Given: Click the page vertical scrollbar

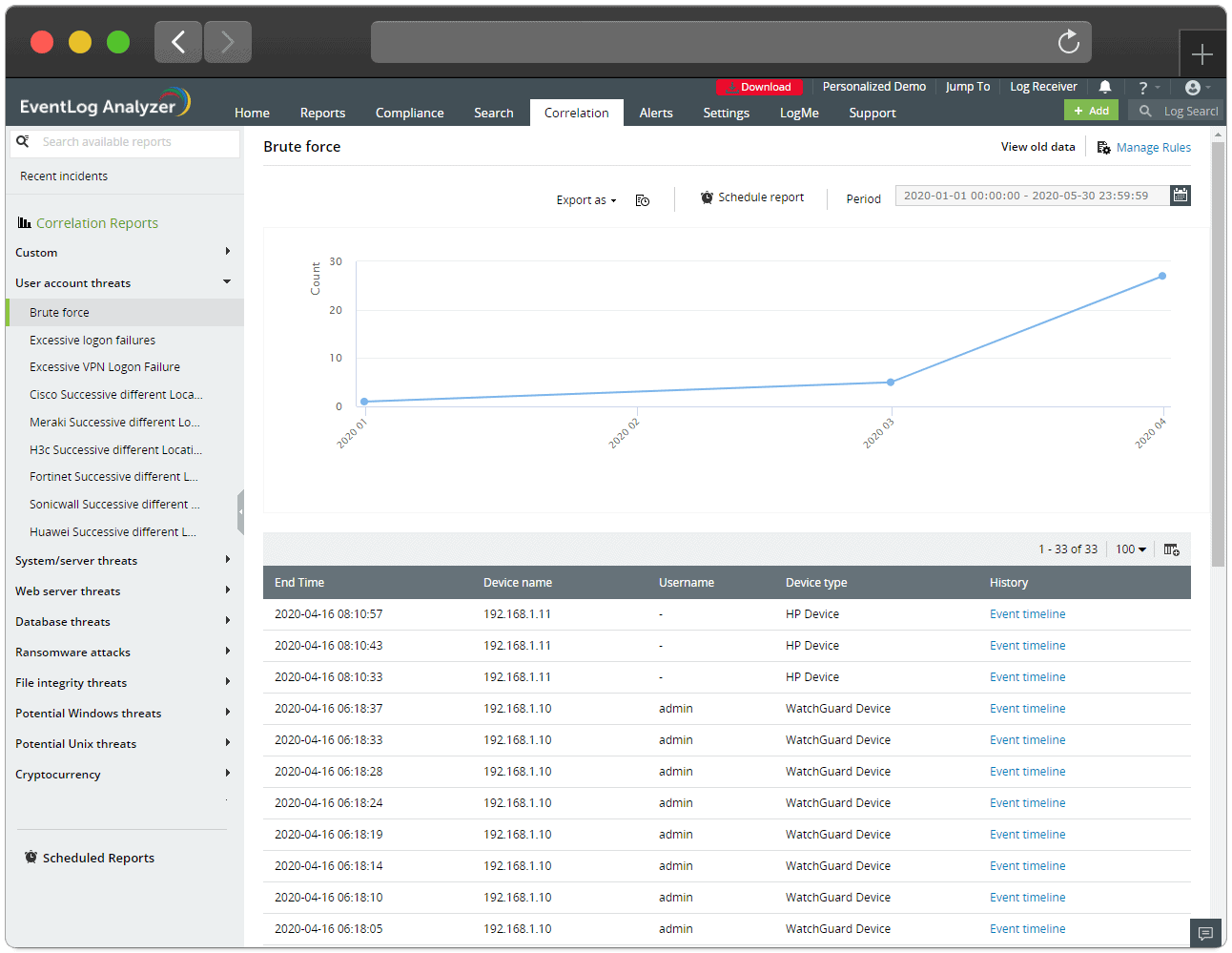Looking at the screenshot, I should click(1218, 353).
